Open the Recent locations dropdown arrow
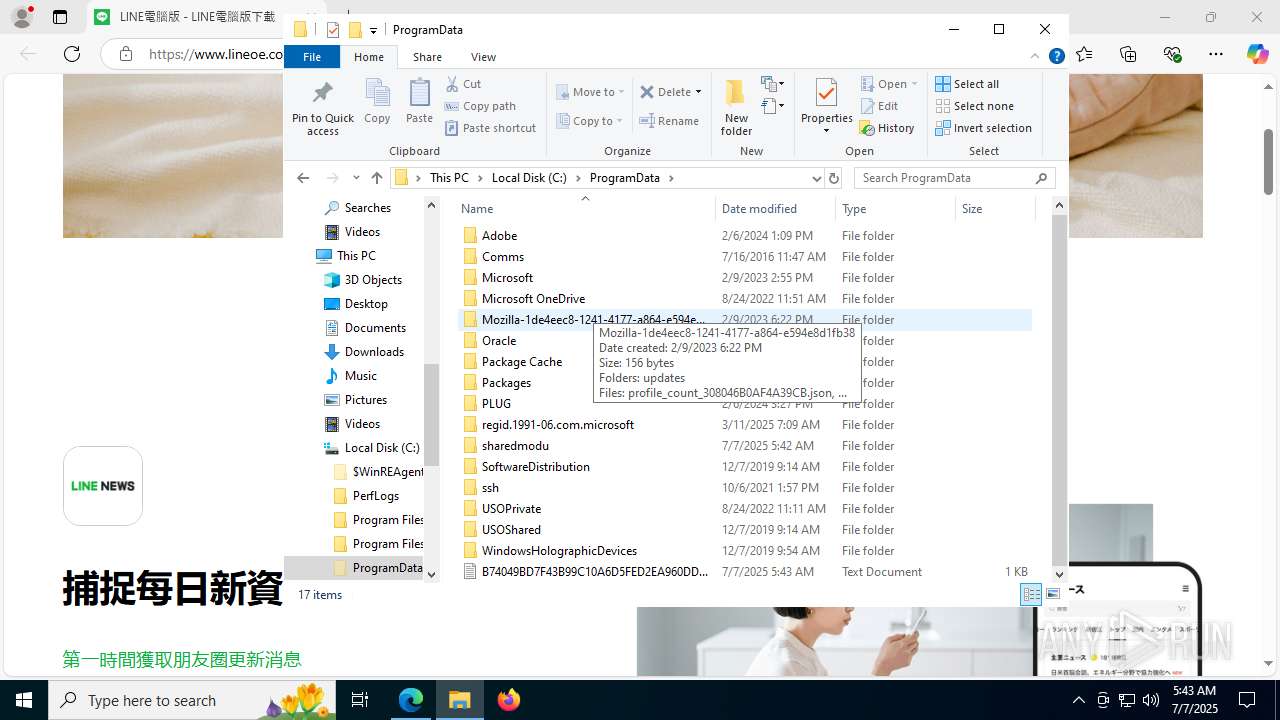Viewport: 1280px width, 720px height. 356,178
